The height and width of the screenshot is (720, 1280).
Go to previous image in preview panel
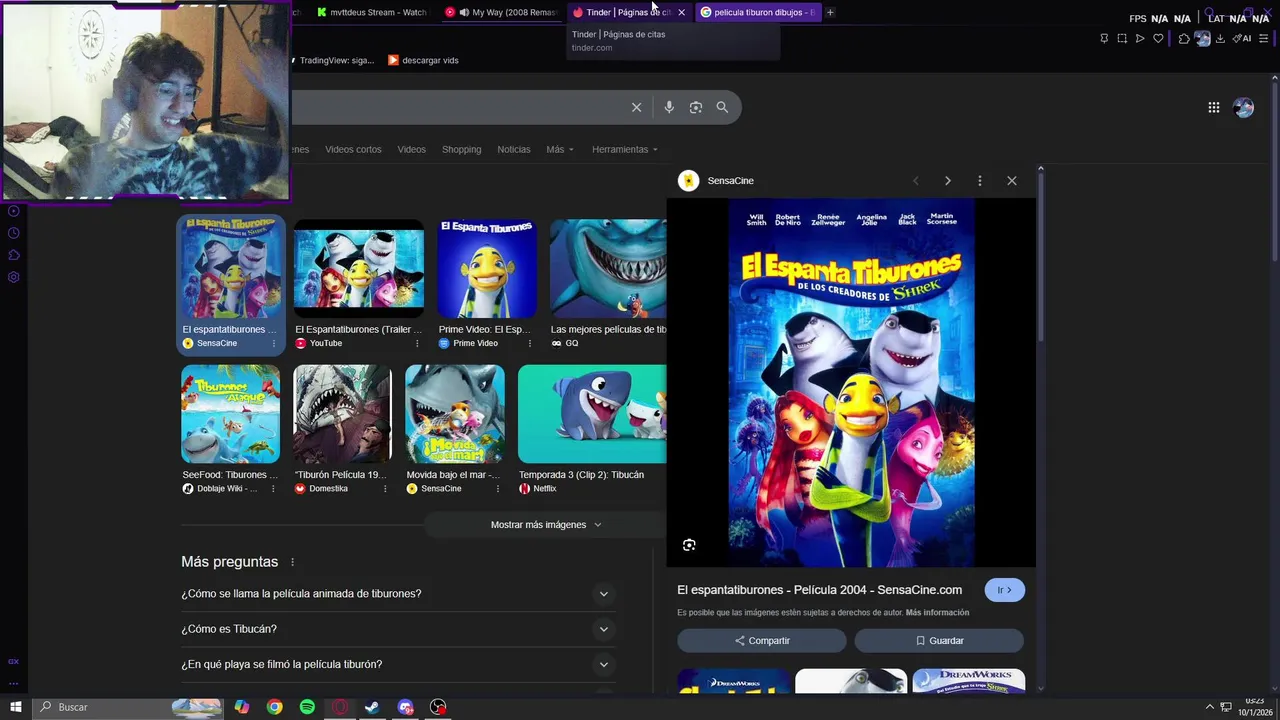point(915,181)
